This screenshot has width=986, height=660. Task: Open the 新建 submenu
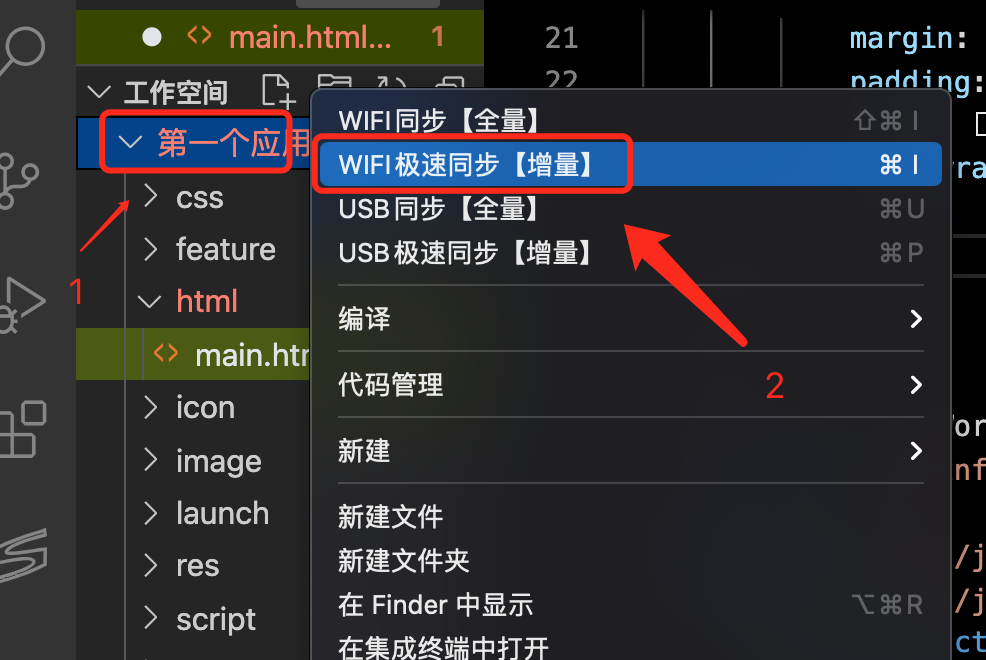(x=631, y=451)
